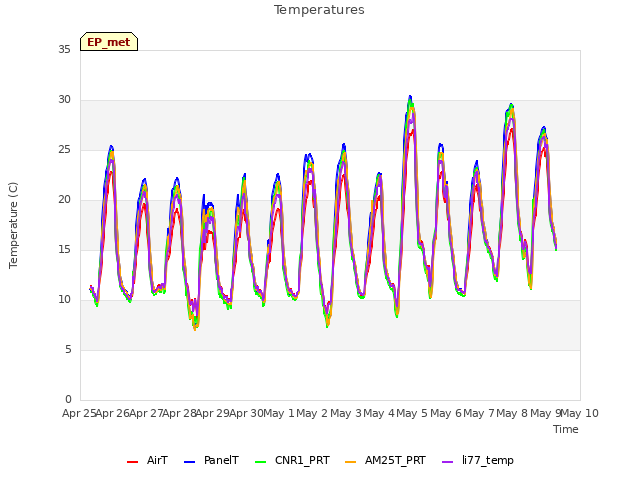This screenshot has height=480, width=640.
Task: Click the May 2 x-axis date label
Action: pyautogui.click(x=312, y=414)
